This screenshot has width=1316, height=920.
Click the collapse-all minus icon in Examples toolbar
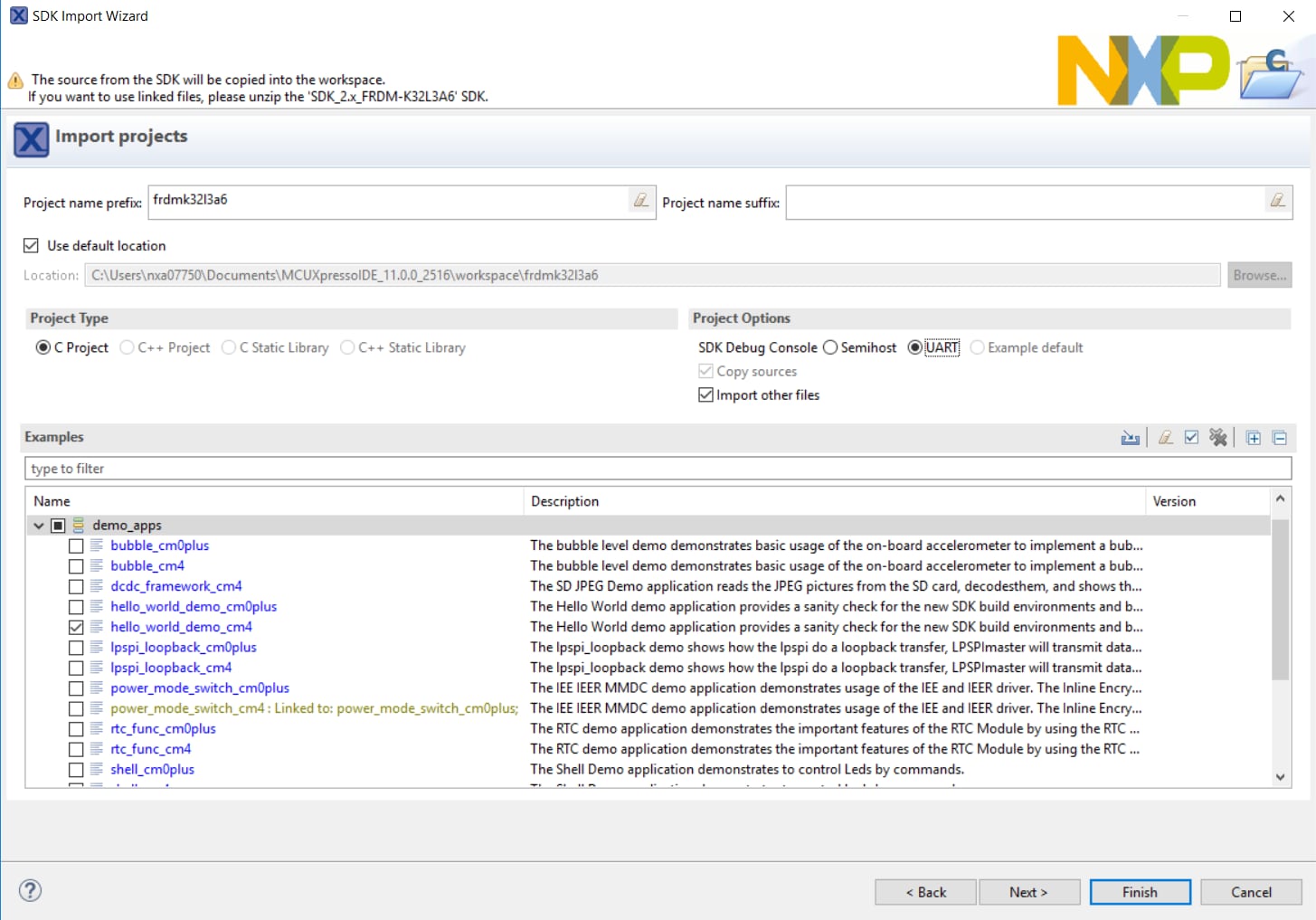(1280, 438)
